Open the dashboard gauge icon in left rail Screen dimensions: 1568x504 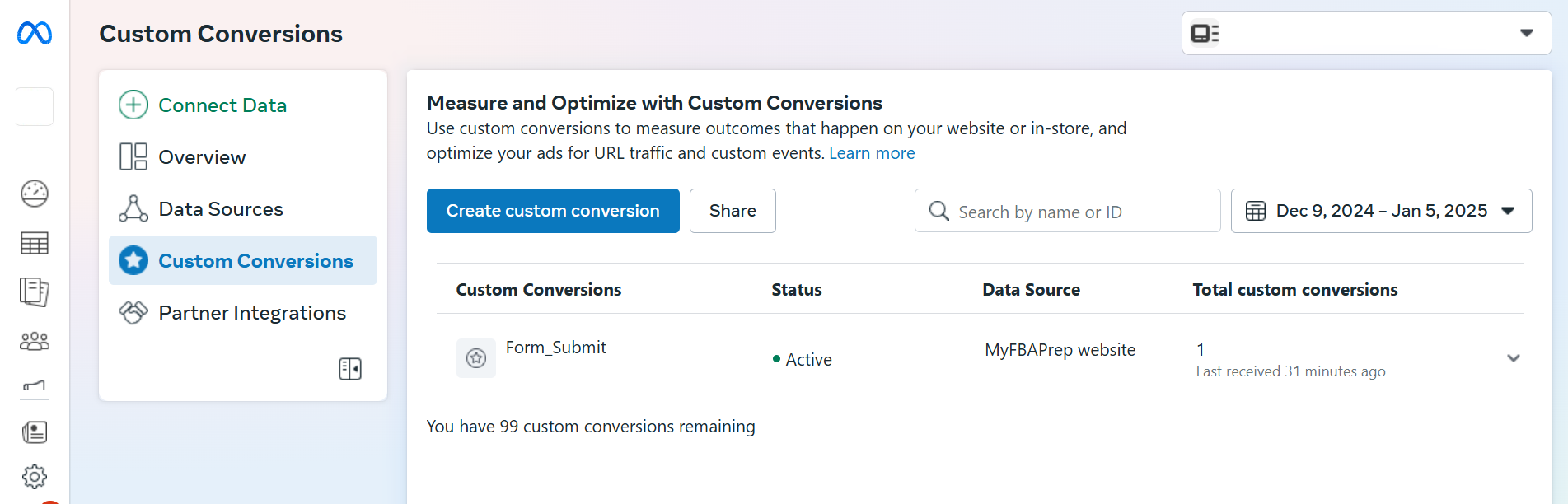pyautogui.click(x=35, y=194)
